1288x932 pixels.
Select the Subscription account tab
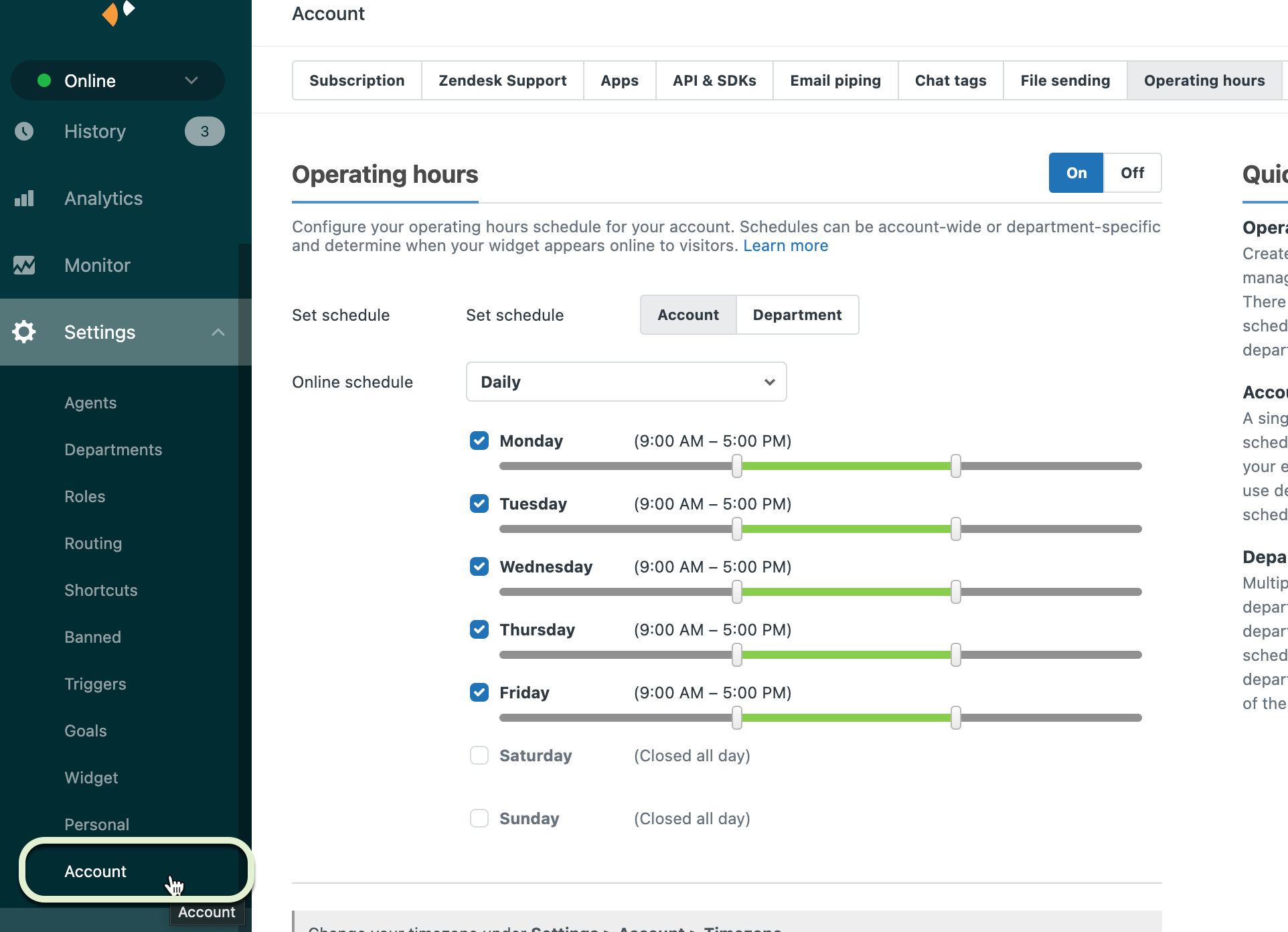[x=357, y=80]
